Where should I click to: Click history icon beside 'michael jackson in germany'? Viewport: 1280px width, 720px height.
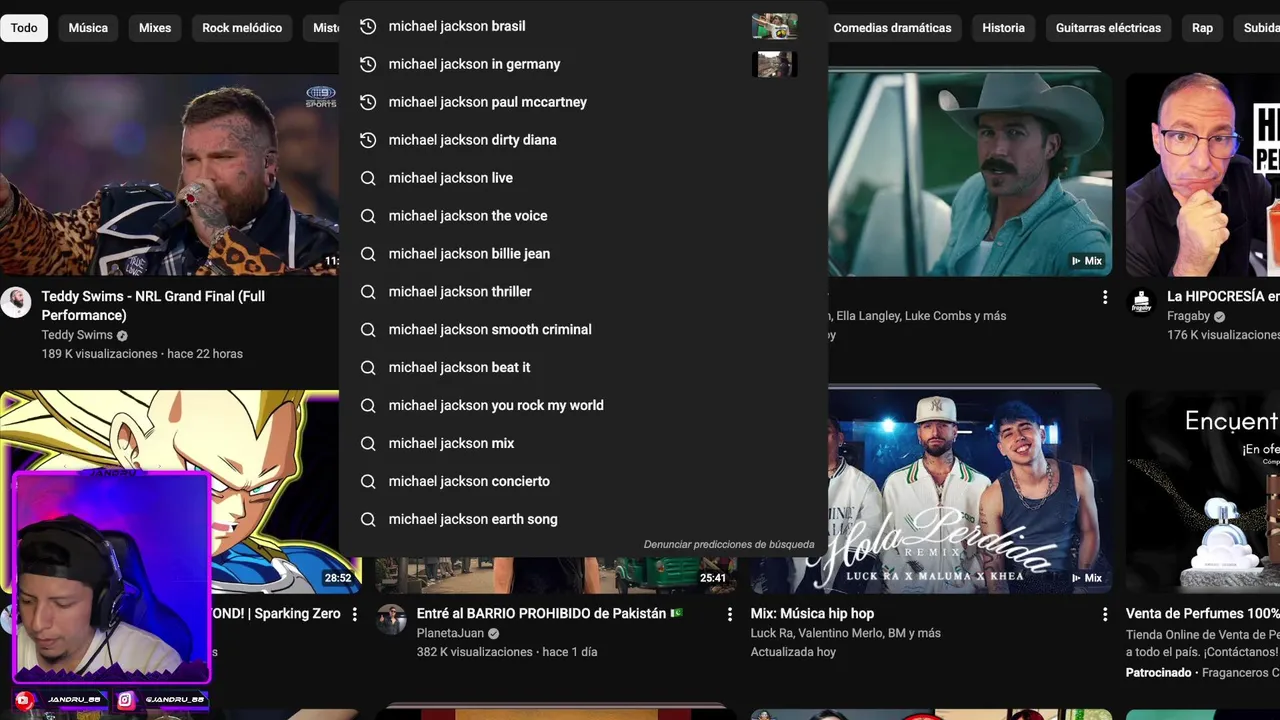[368, 64]
